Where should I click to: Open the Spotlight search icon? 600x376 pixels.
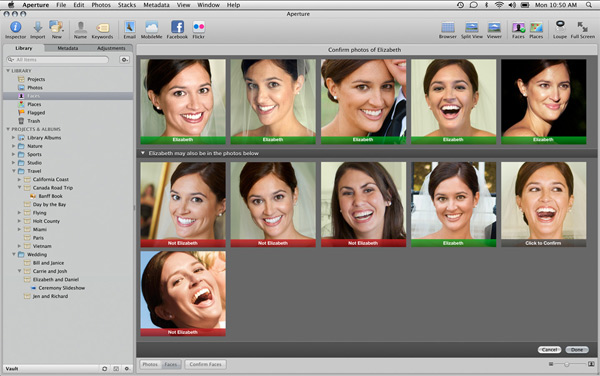(x=589, y=5)
